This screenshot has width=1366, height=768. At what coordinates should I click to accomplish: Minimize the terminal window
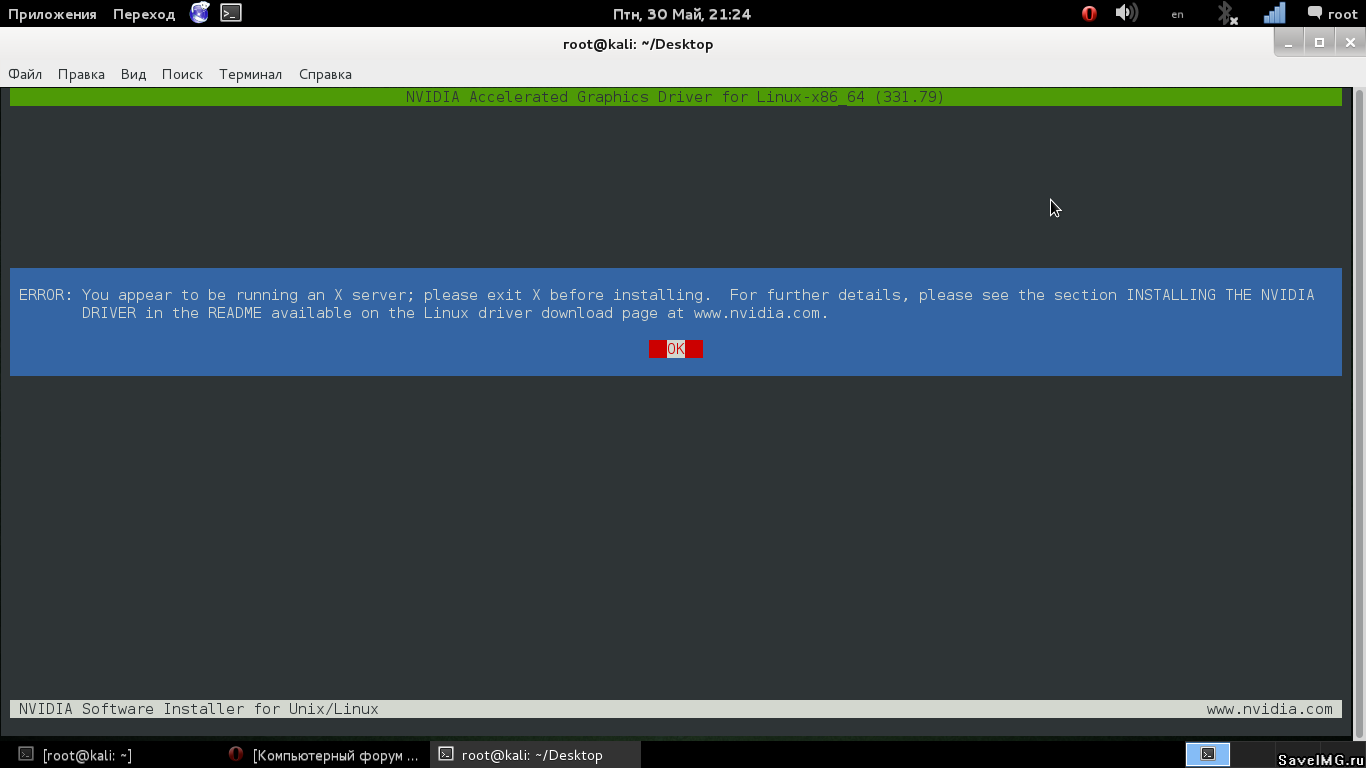pos(1289,43)
